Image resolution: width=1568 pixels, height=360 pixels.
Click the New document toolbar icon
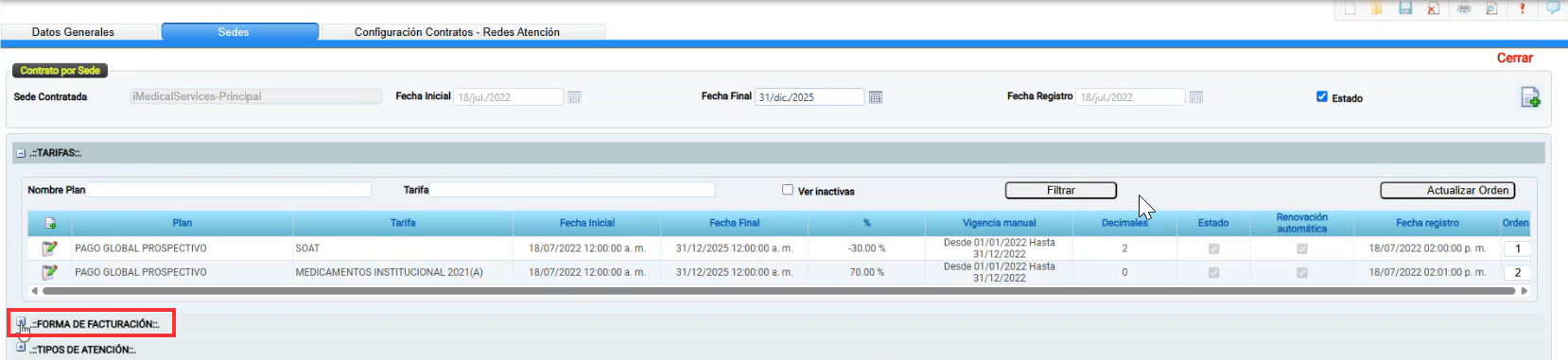[x=1350, y=9]
